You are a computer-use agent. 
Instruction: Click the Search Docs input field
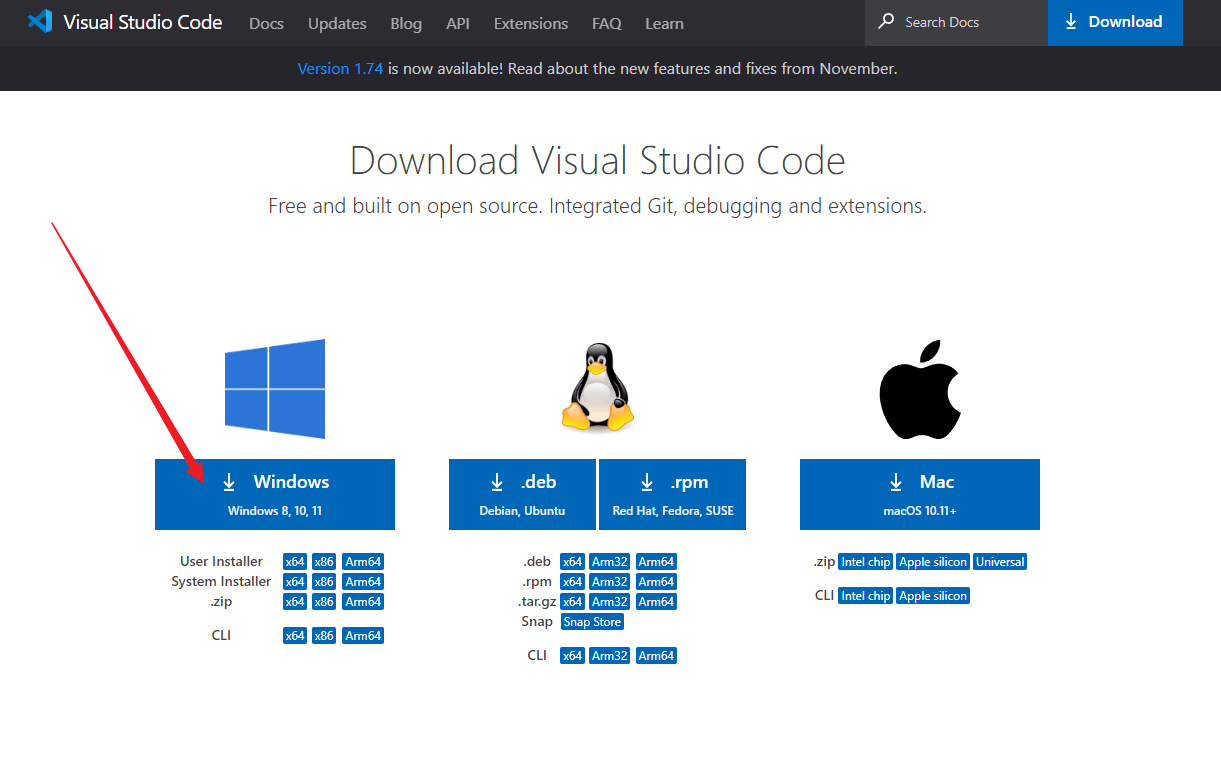(956, 22)
